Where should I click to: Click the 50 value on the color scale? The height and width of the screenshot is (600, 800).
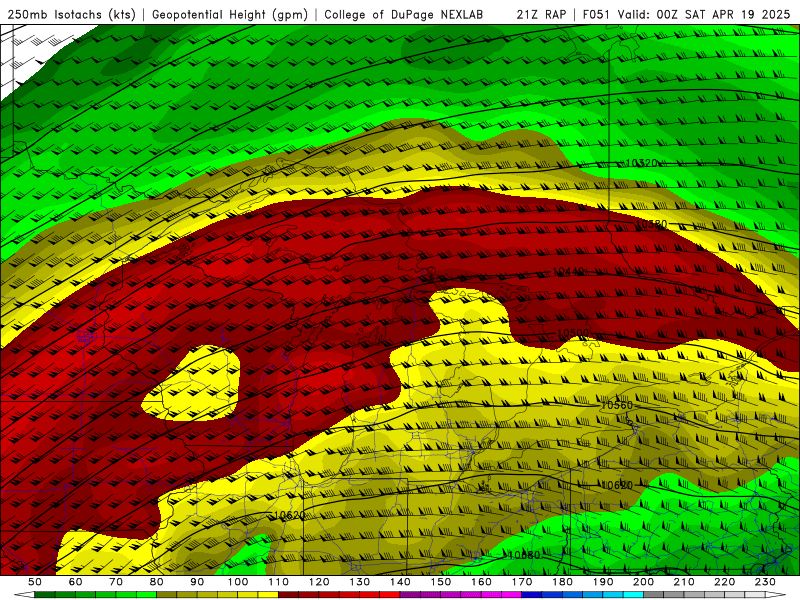point(34,582)
